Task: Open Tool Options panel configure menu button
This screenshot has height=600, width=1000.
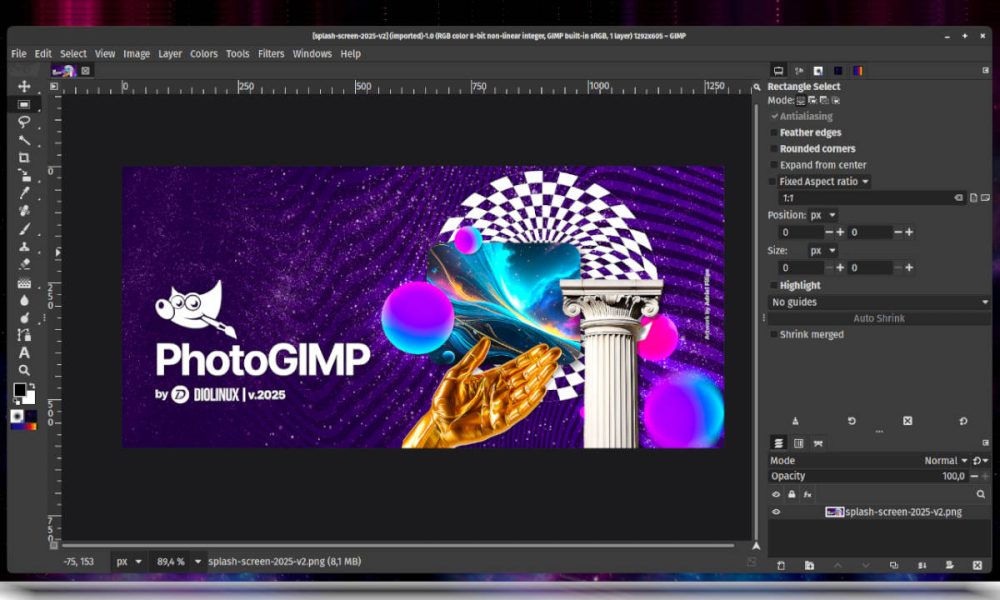Action: click(x=985, y=70)
